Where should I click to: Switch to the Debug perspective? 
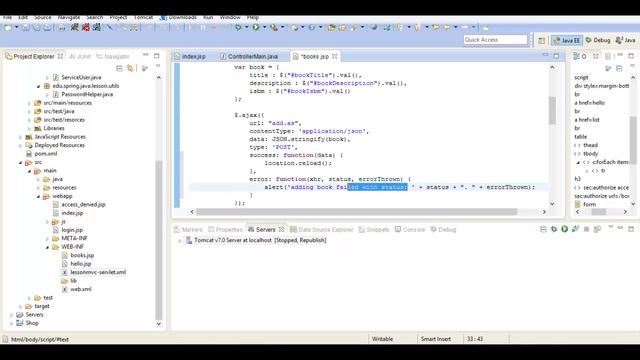point(598,40)
